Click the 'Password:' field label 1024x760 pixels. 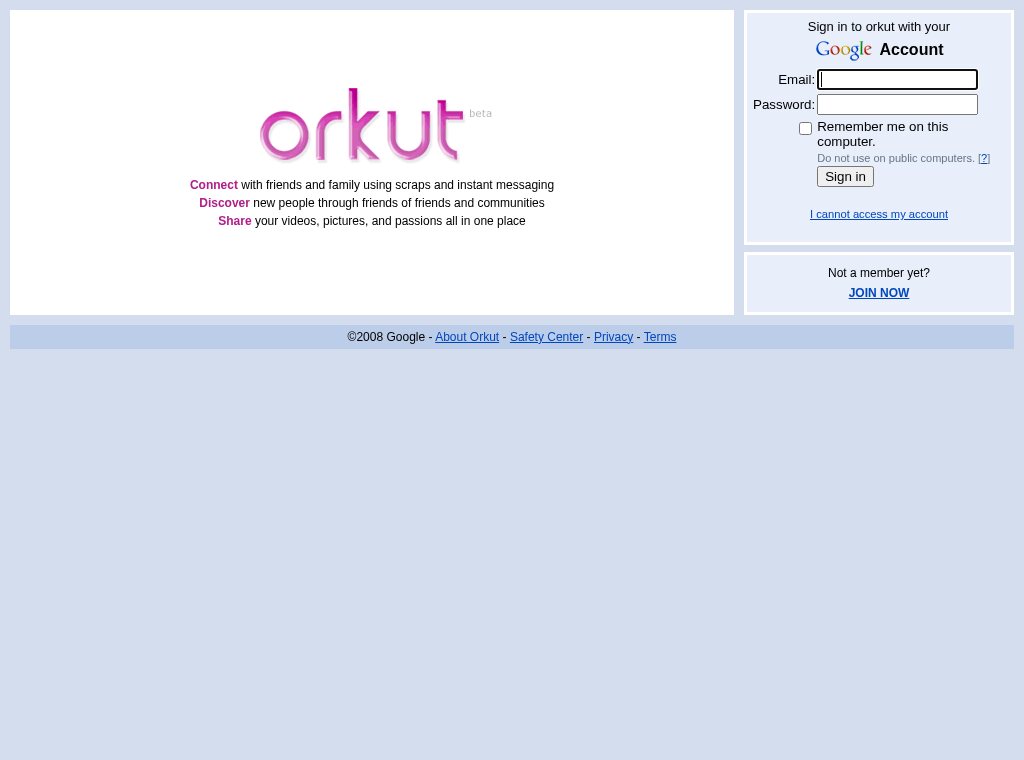click(x=784, y=104)
